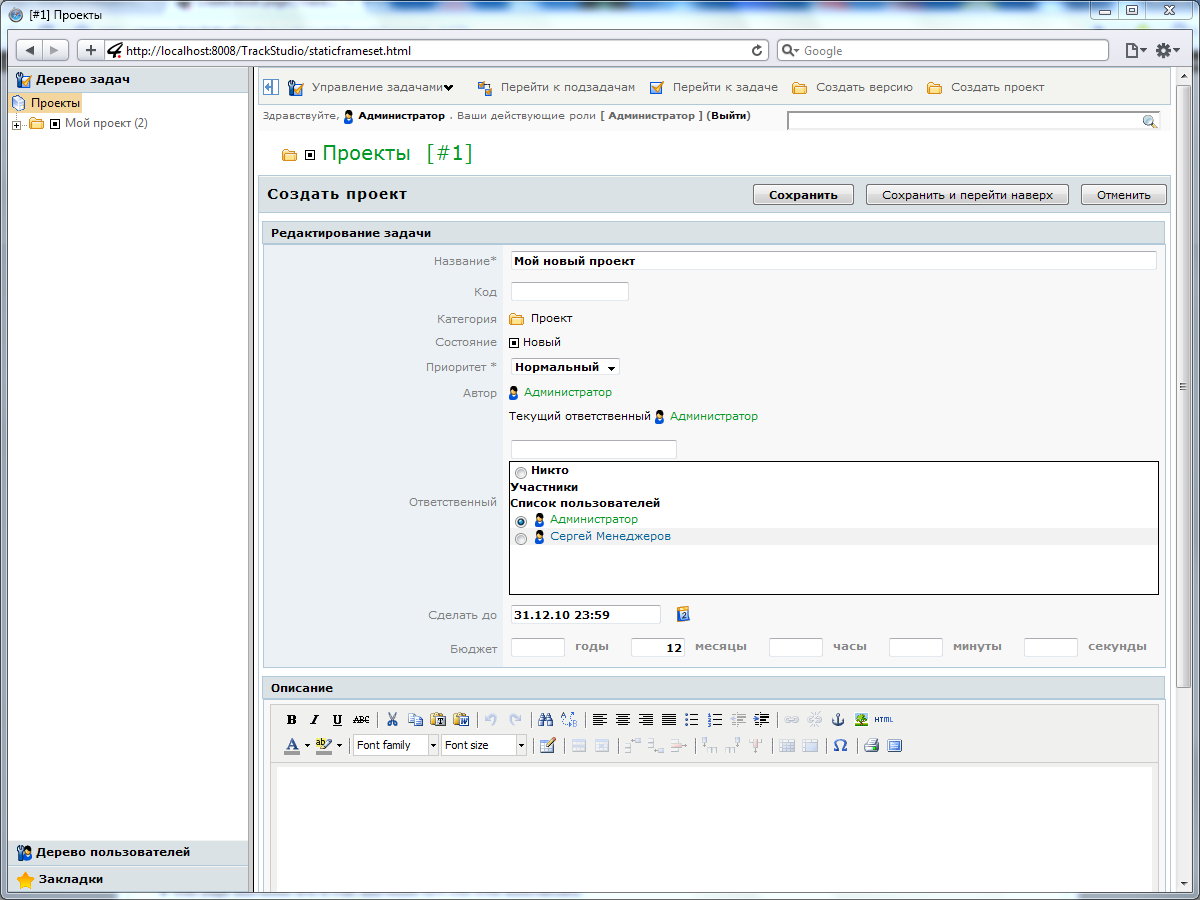
Task: Select 'Администратор' radio in user list
Action: pos(521,521)
